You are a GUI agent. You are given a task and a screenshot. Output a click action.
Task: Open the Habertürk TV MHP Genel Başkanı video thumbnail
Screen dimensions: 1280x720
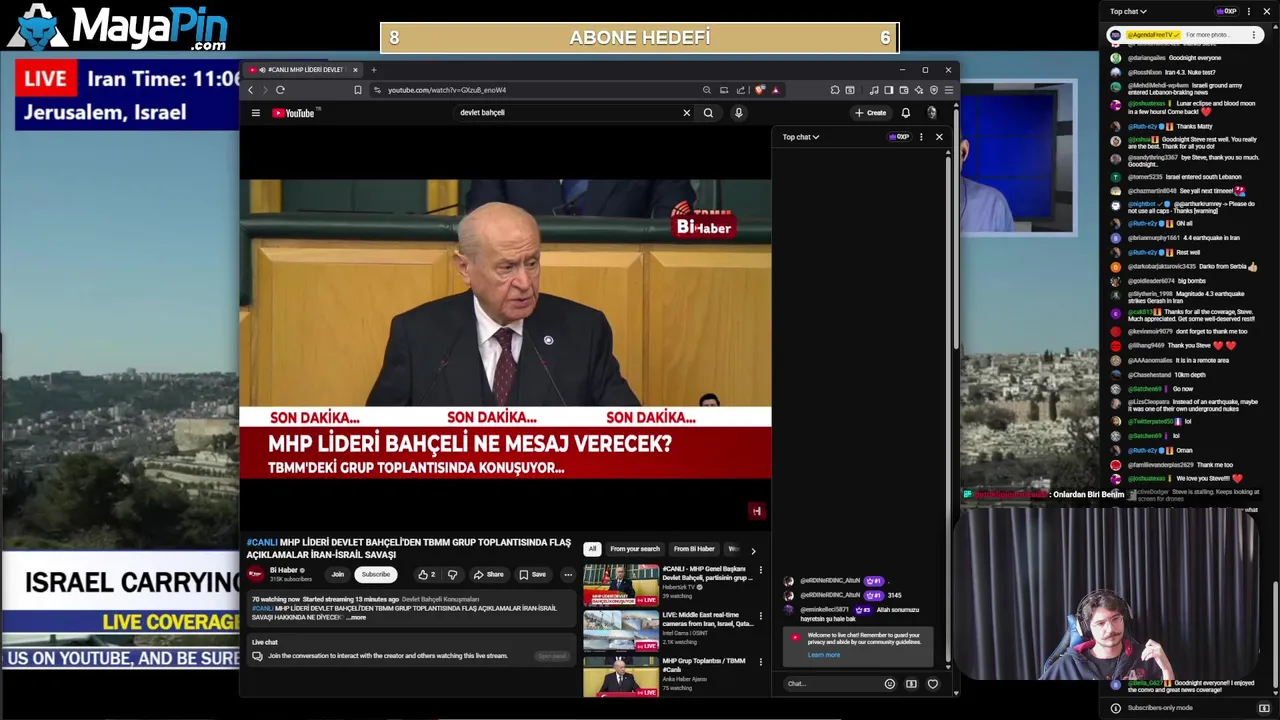pyautogui.click(x=621, y=585)
